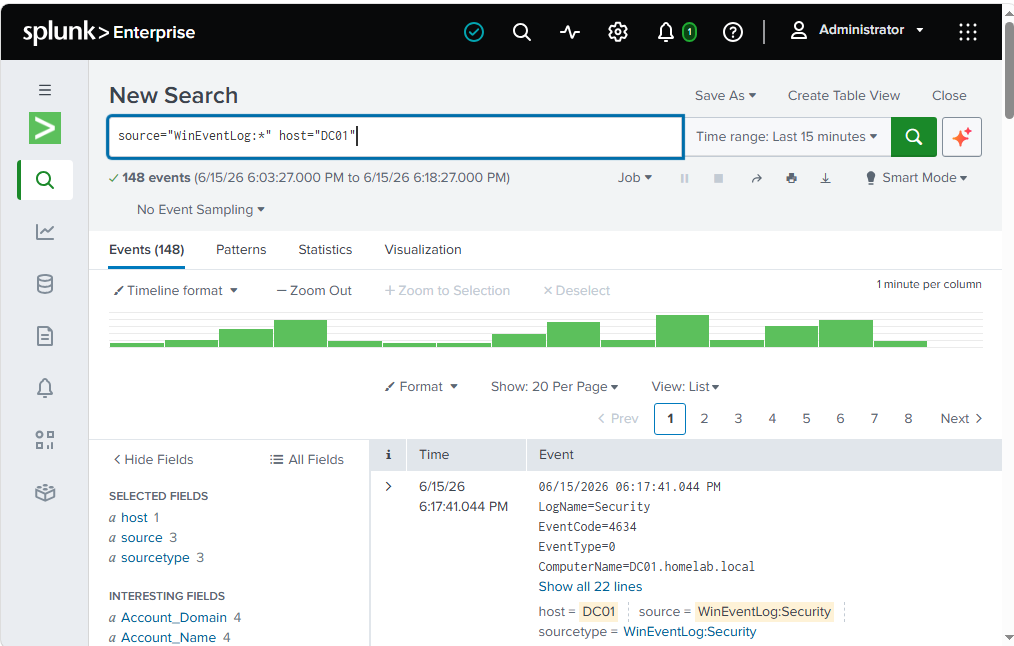The image size is (1014, 646).
Task: Go to results page 2
Action: click(704, 419)
